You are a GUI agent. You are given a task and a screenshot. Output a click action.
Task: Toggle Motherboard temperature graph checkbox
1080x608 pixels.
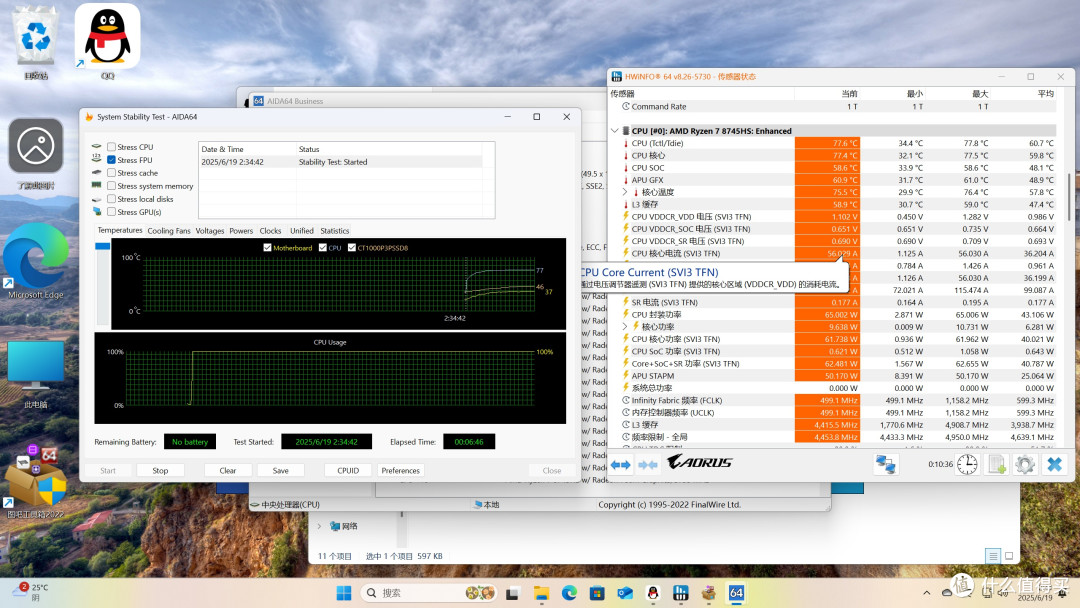tap(267, 248)
